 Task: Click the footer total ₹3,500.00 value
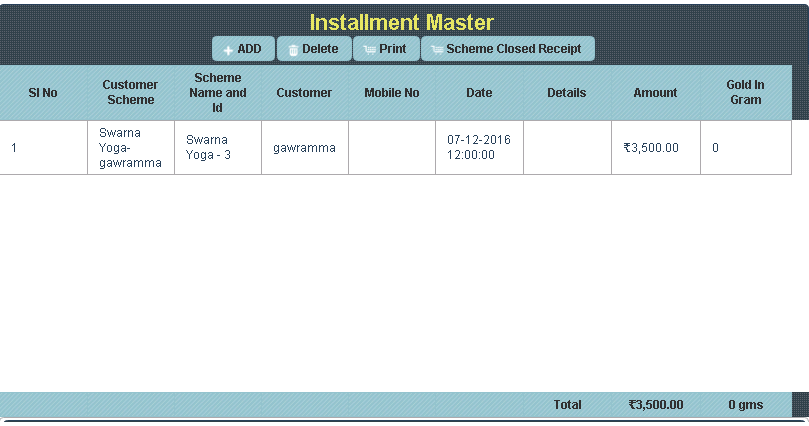(656, 405)
